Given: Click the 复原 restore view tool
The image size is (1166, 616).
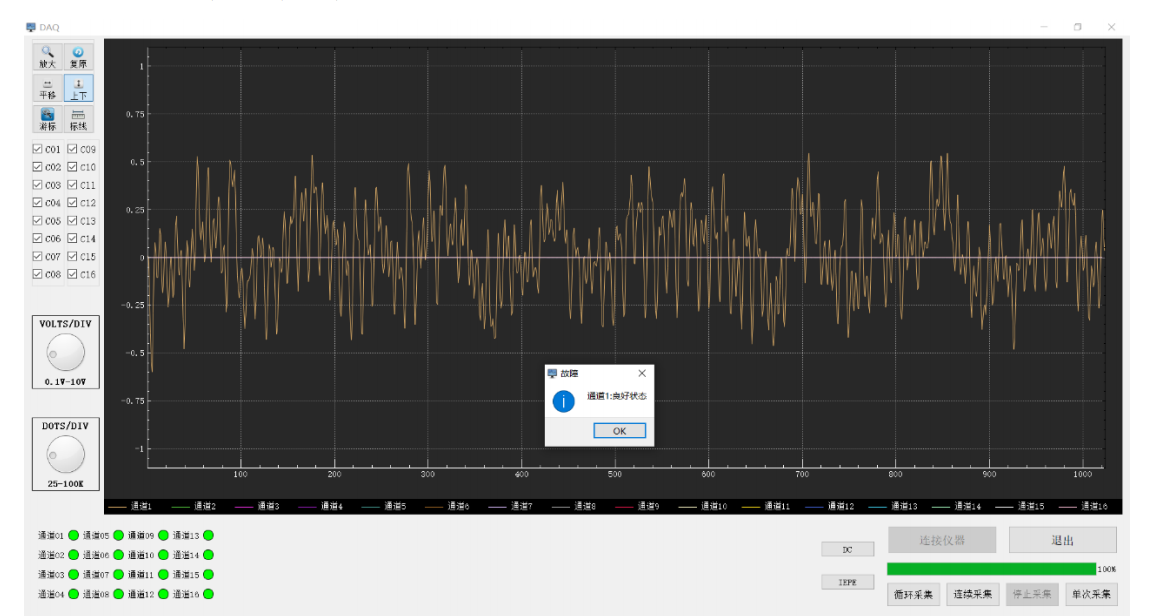Looking at the screenshot, I should [x=78, y=57].
